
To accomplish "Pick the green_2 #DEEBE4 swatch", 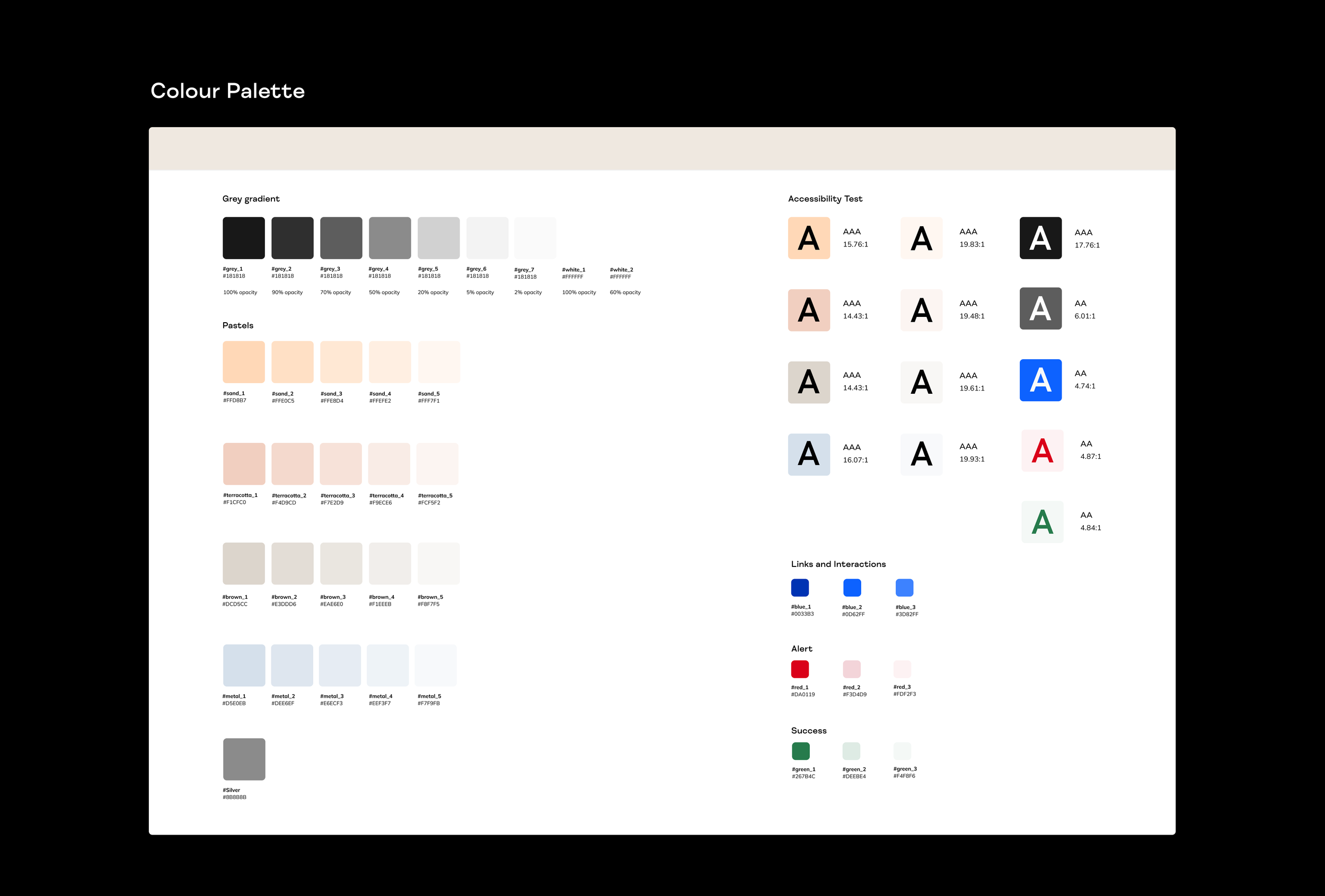I will 851,751.
